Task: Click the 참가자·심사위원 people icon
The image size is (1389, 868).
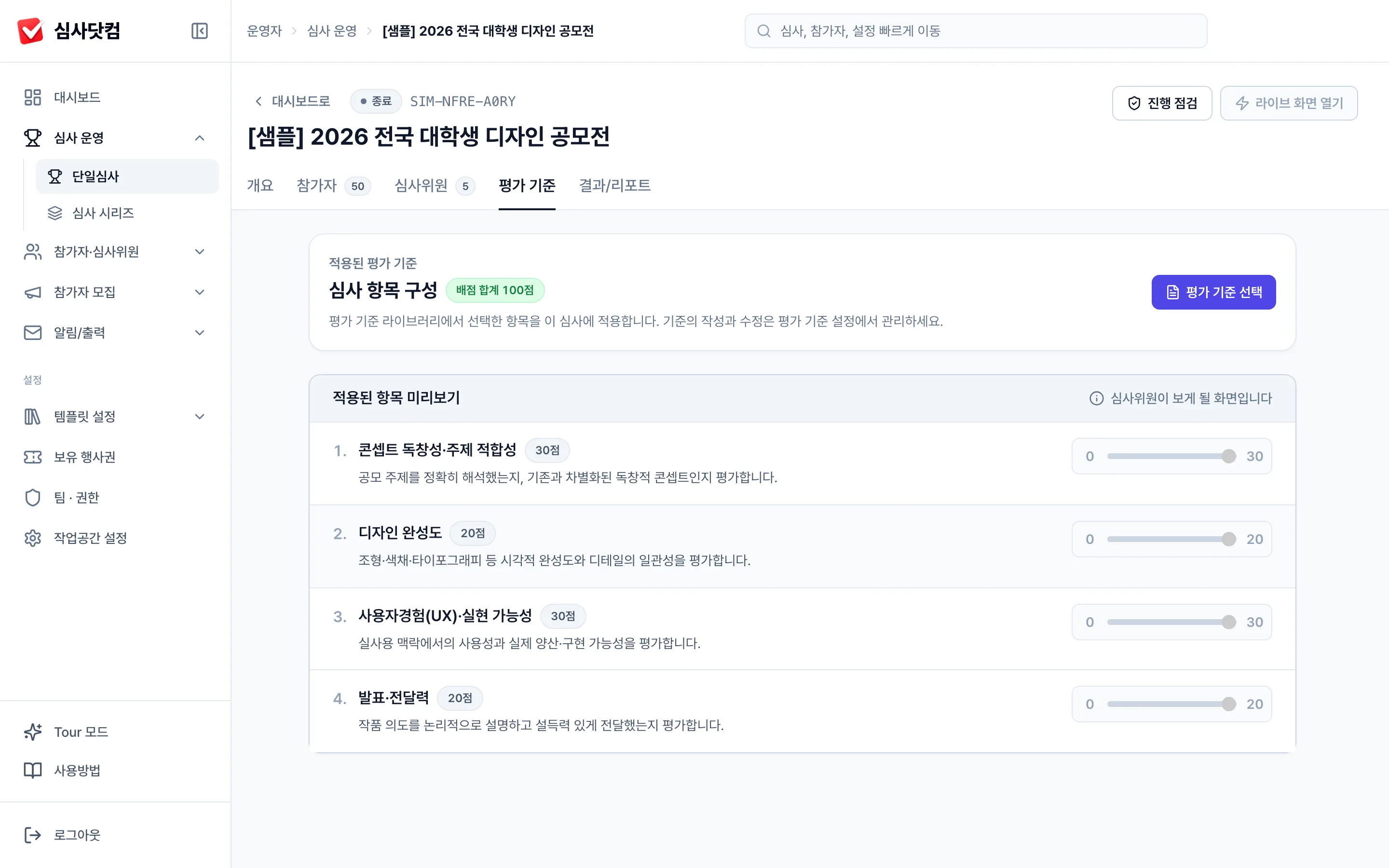Action: click(x=33, y=251)
